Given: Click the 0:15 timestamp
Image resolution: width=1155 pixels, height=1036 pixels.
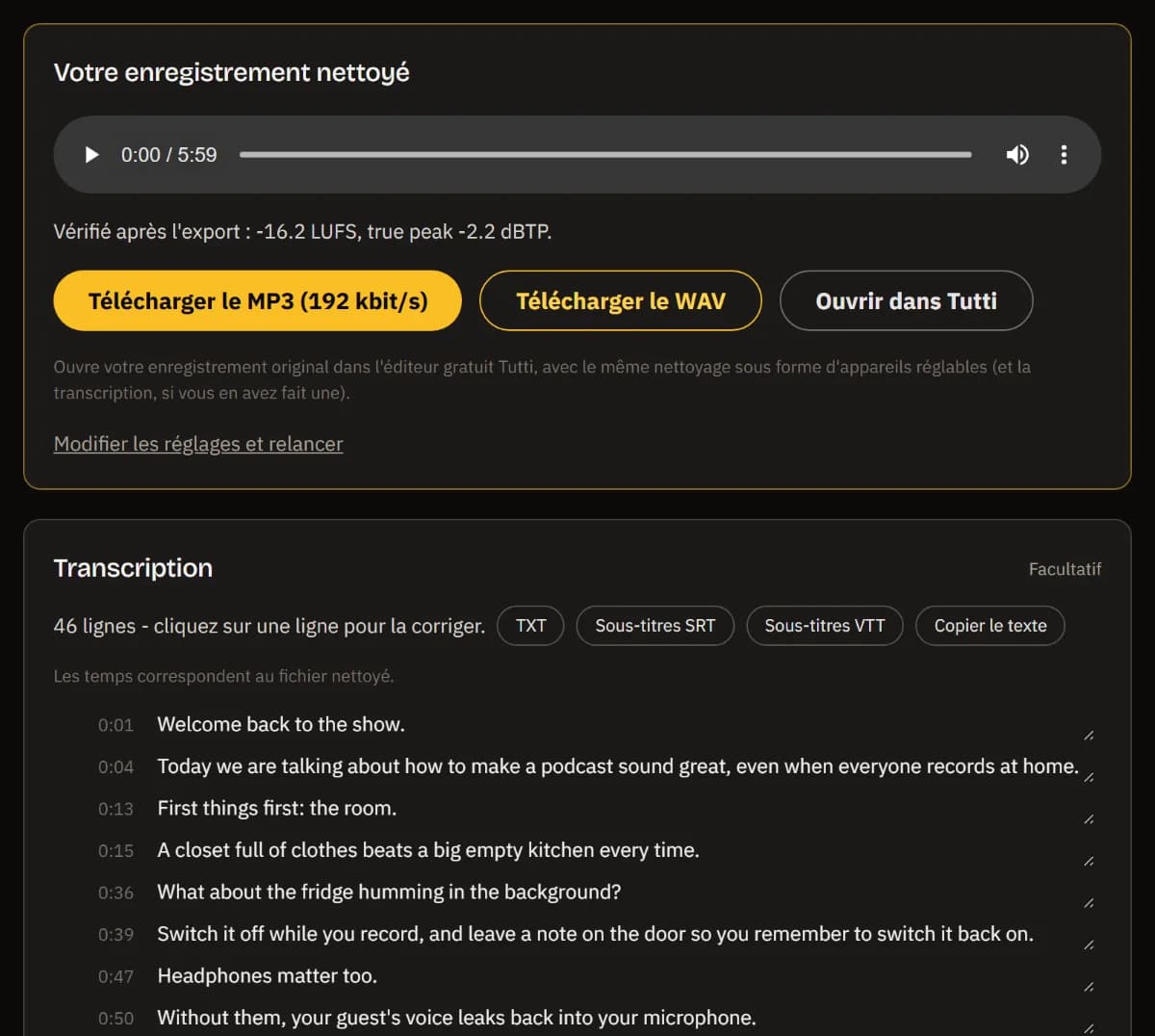Looking at the screenshot, I should (x=115, y=851).
